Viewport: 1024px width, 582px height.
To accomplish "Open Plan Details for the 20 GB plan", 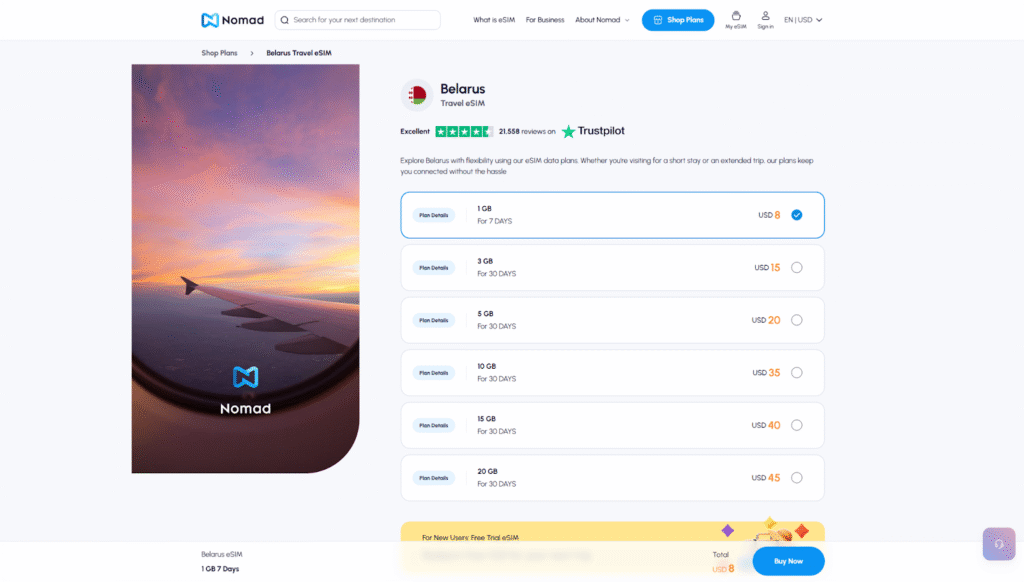I will coord(433,477).
